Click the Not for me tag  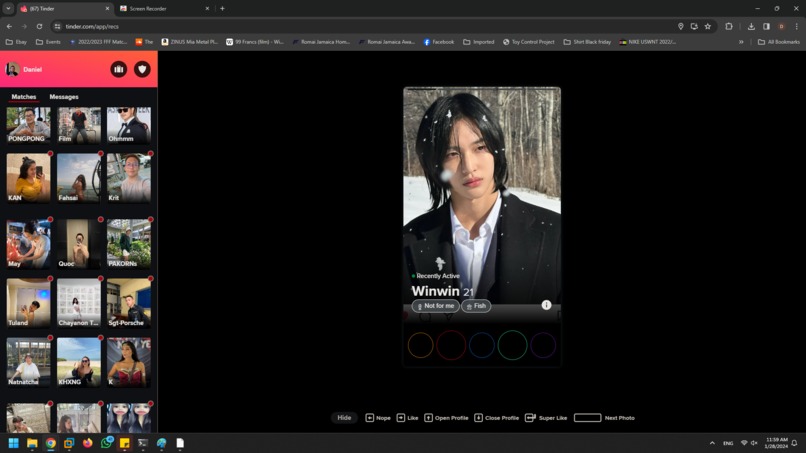click(435, 306)
